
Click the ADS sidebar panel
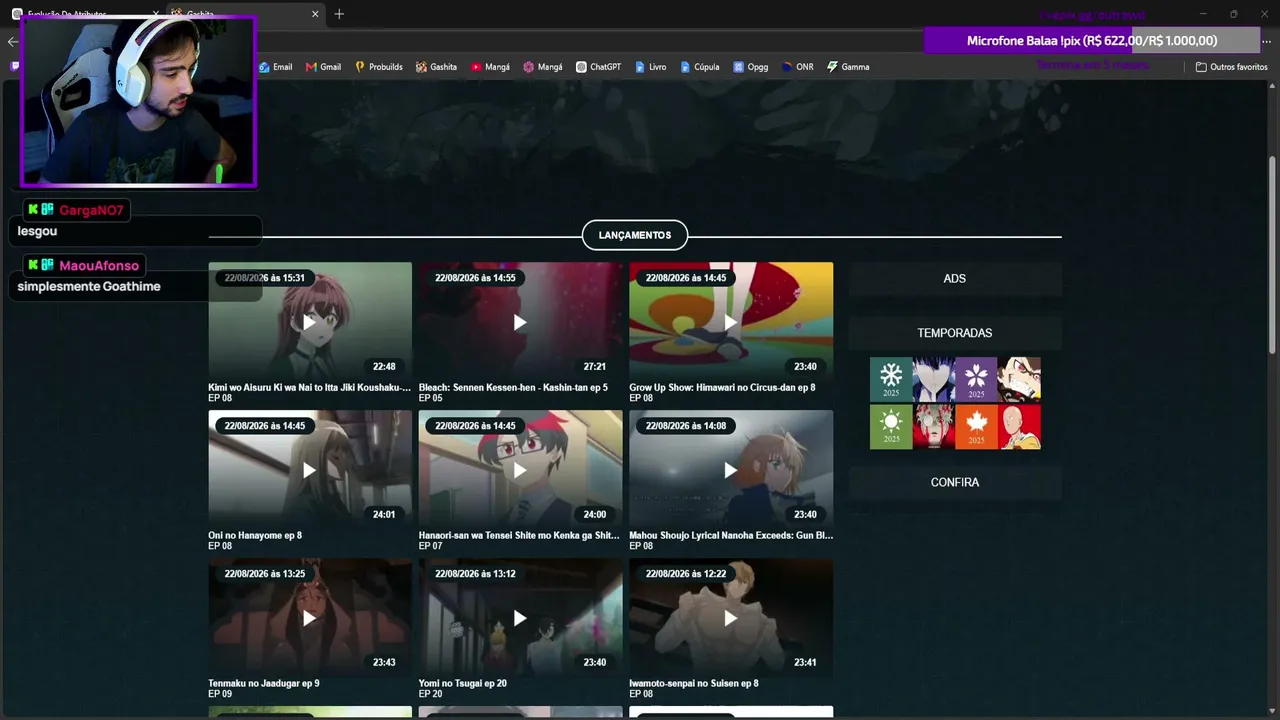click(955, 278)
